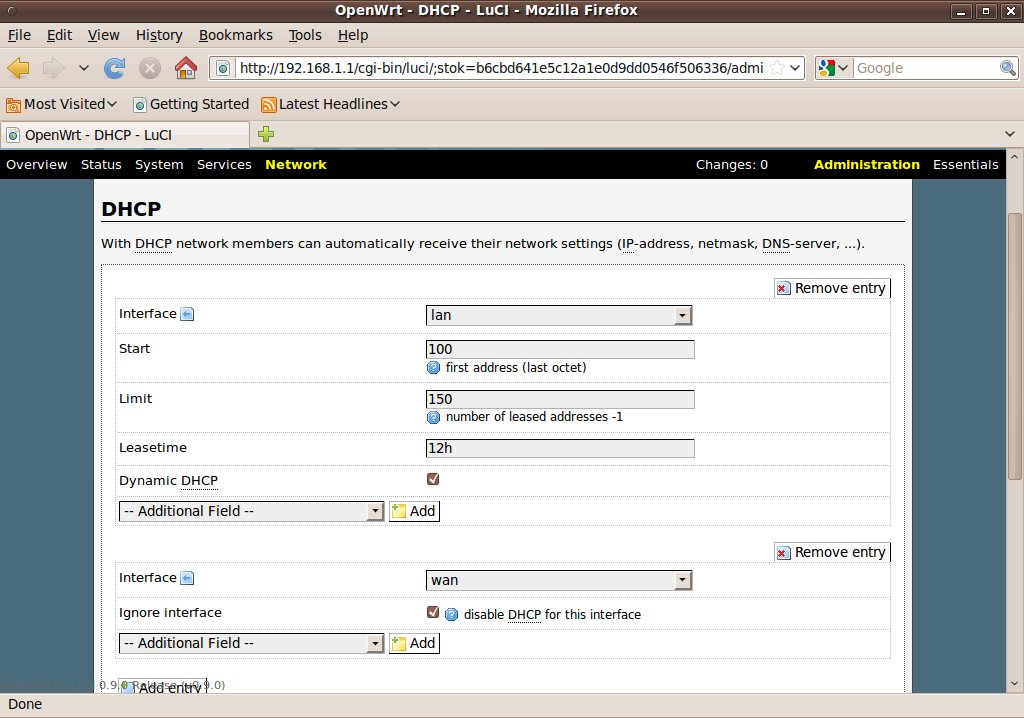Click the icon beside lan Interface label
The width and height of the screenshot is (1024, 718).
(x=187, y=314)
